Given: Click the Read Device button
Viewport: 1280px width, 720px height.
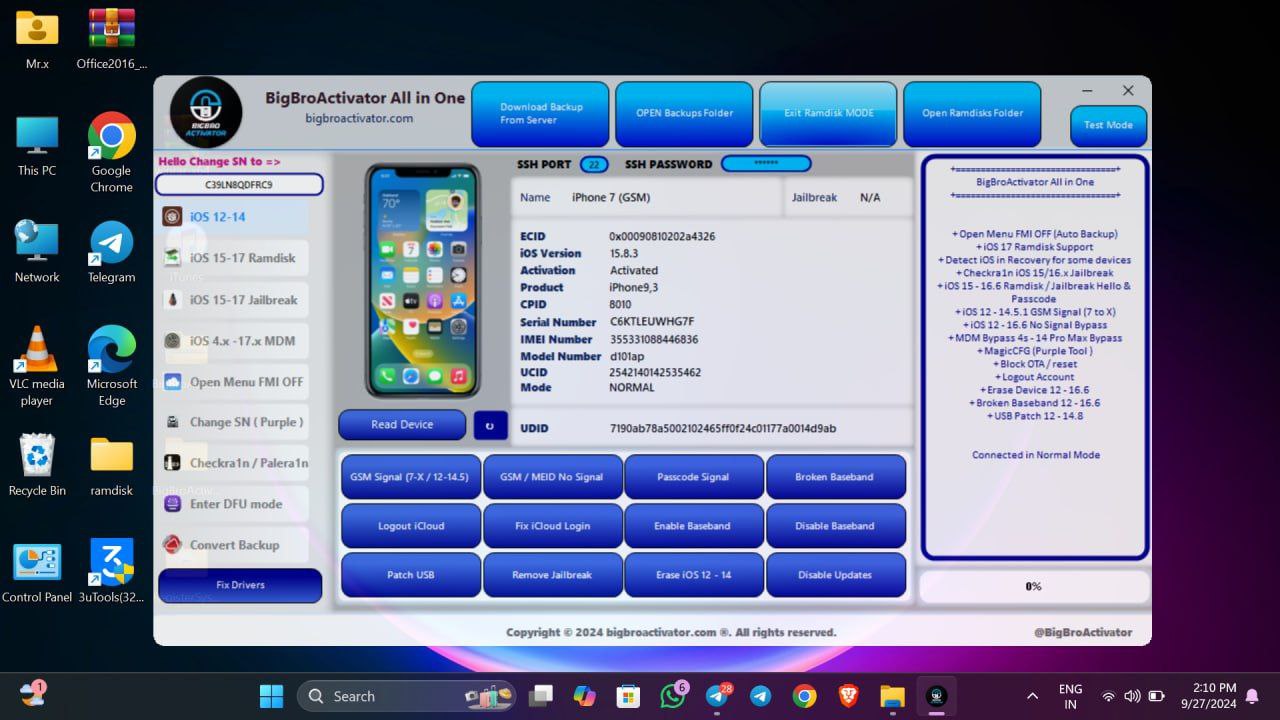Looking at the screenshot, I should click(x=402, y=424).
